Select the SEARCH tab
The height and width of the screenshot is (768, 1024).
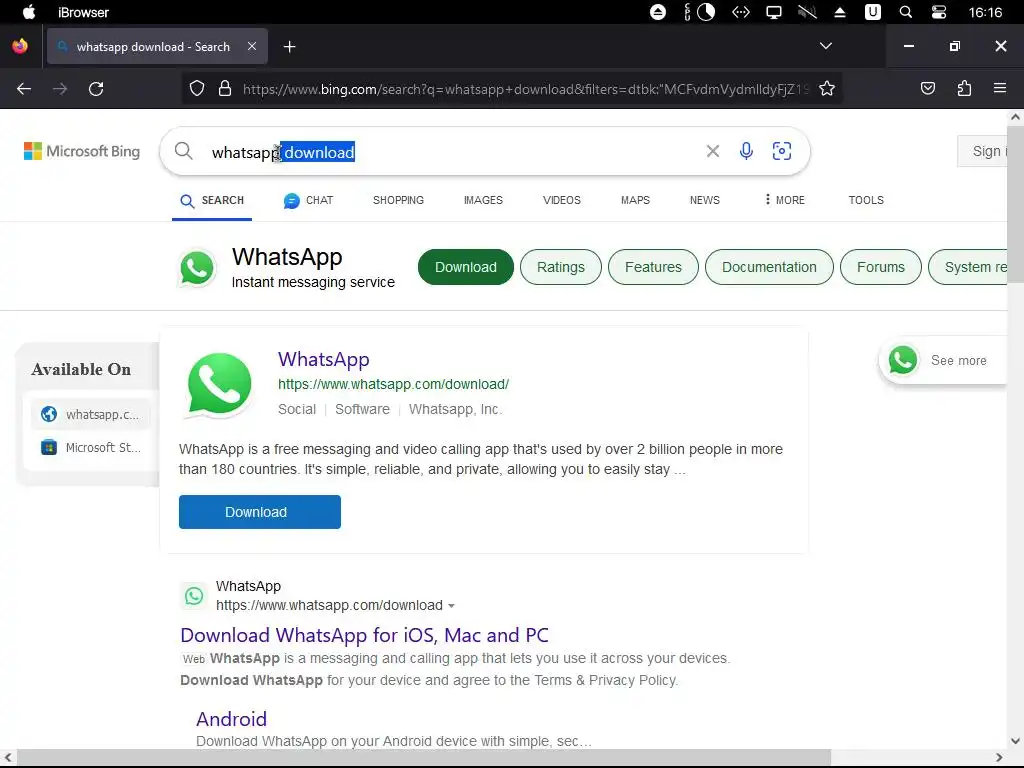tap(212, 200)
